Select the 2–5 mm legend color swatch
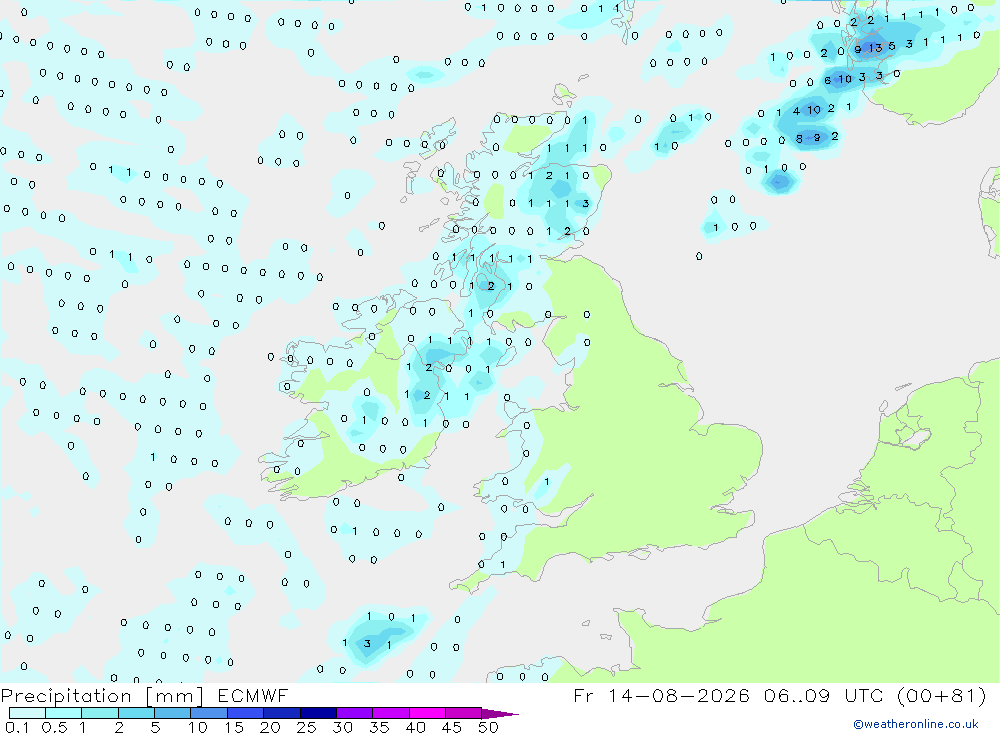The image size is (1000, 733). coord(136,713)
